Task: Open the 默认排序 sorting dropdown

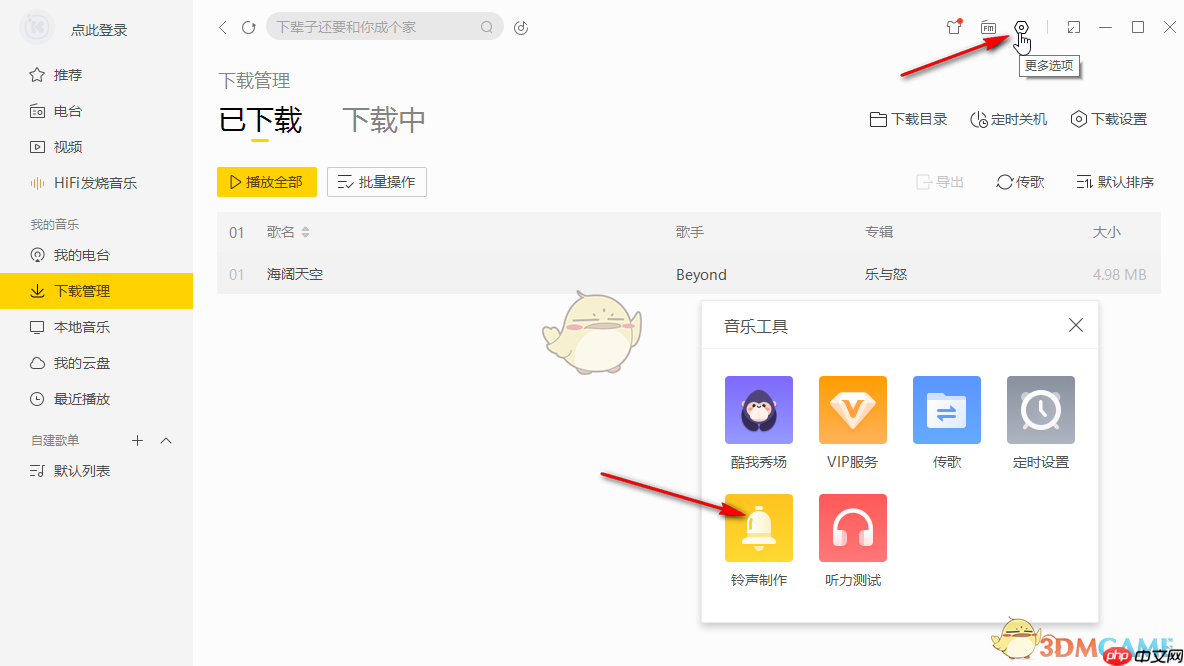Action: pos(1115,181)
